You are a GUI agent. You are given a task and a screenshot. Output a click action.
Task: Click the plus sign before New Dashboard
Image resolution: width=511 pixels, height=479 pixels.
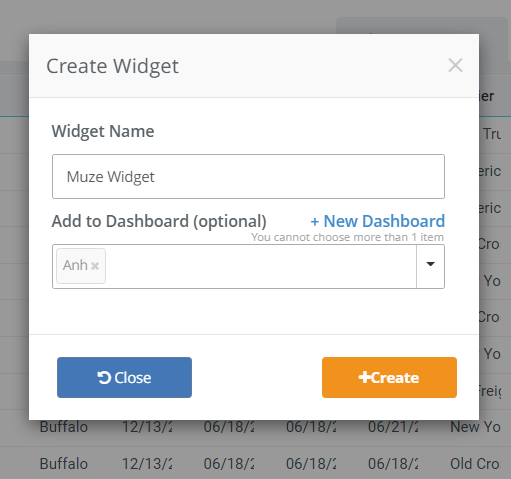[315, 222]
